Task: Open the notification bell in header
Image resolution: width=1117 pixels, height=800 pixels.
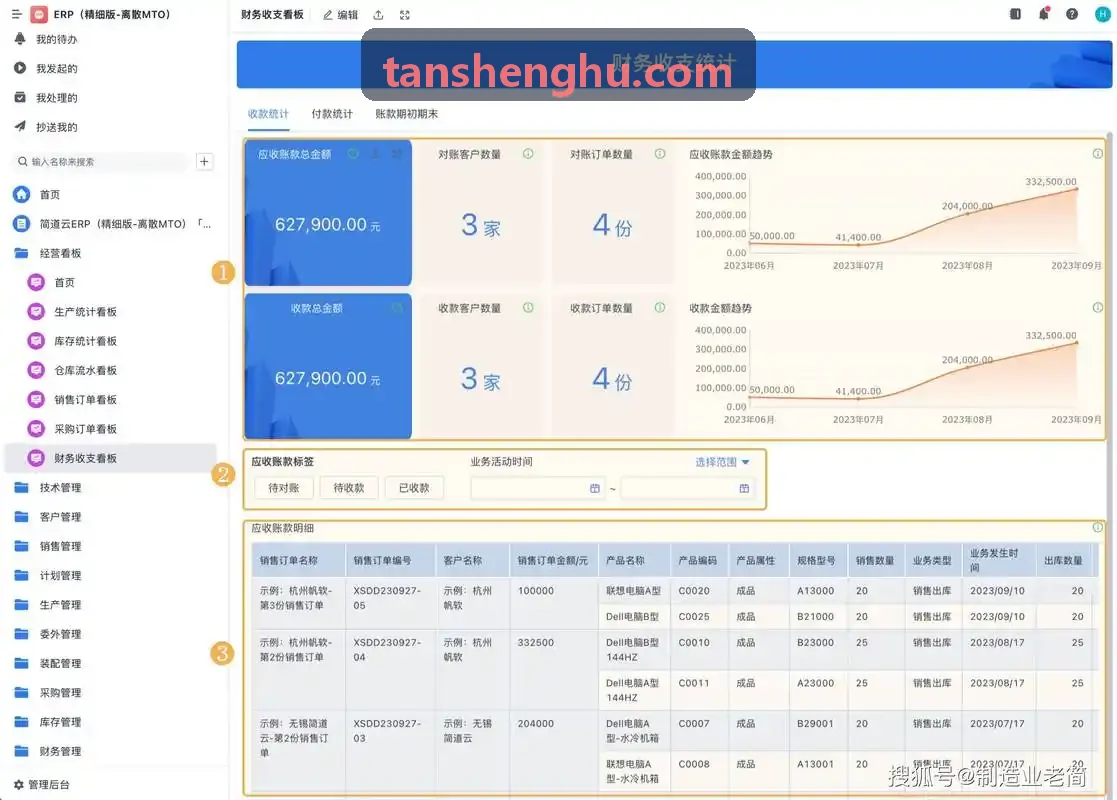Action: tap(1044, 14)
